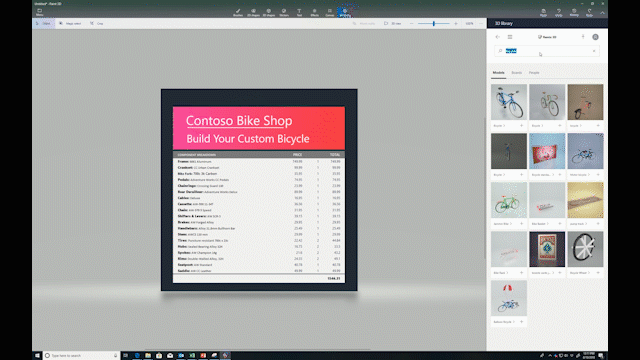Click the Remix 3D logo link
The image size is (640, 360).
pos(547,37)
